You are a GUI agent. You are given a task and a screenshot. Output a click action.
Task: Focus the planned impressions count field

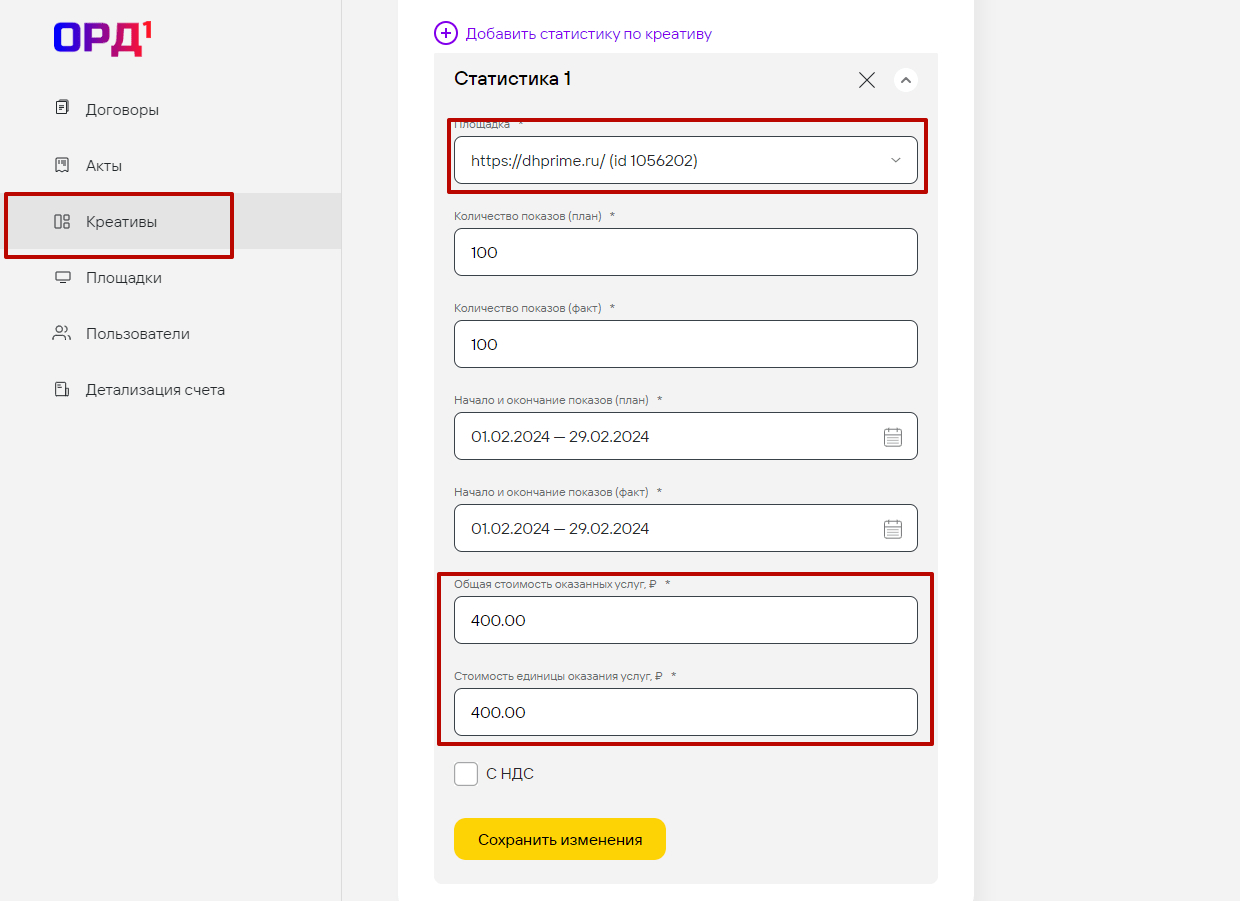686,252
